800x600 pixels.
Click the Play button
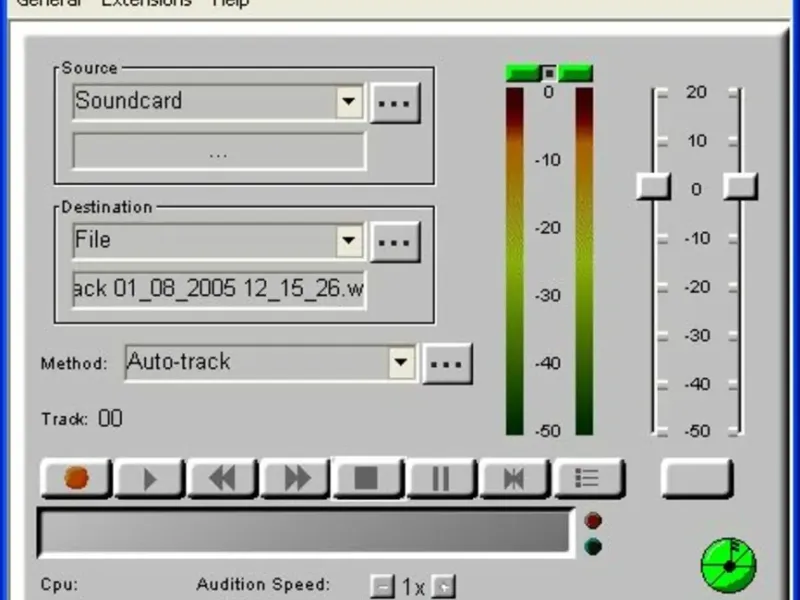[149, 479]
